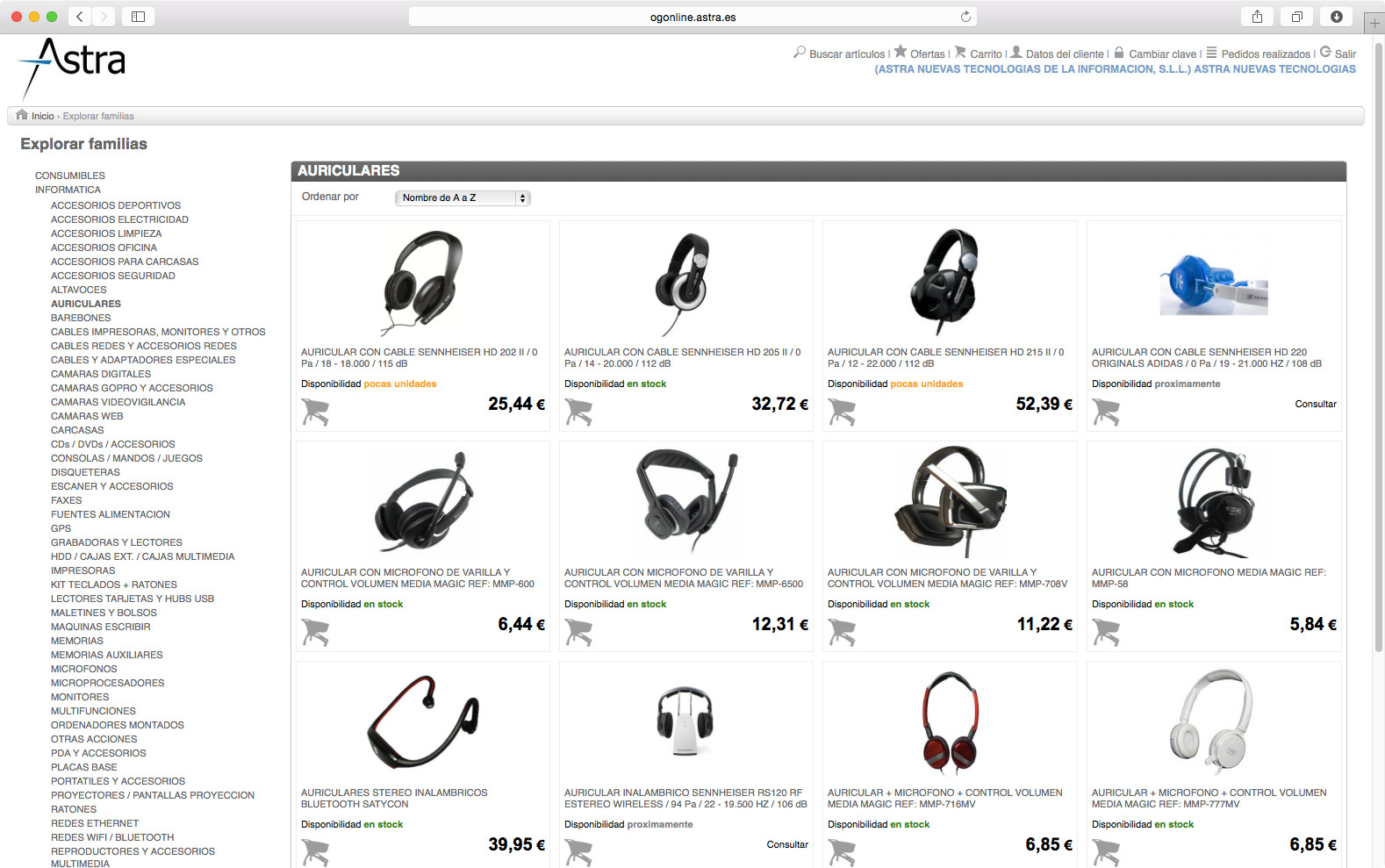Screen dimensions: 1385x868
Task: Open BAREBONES category
Action: pyautogui.click(x=81, y=318)
